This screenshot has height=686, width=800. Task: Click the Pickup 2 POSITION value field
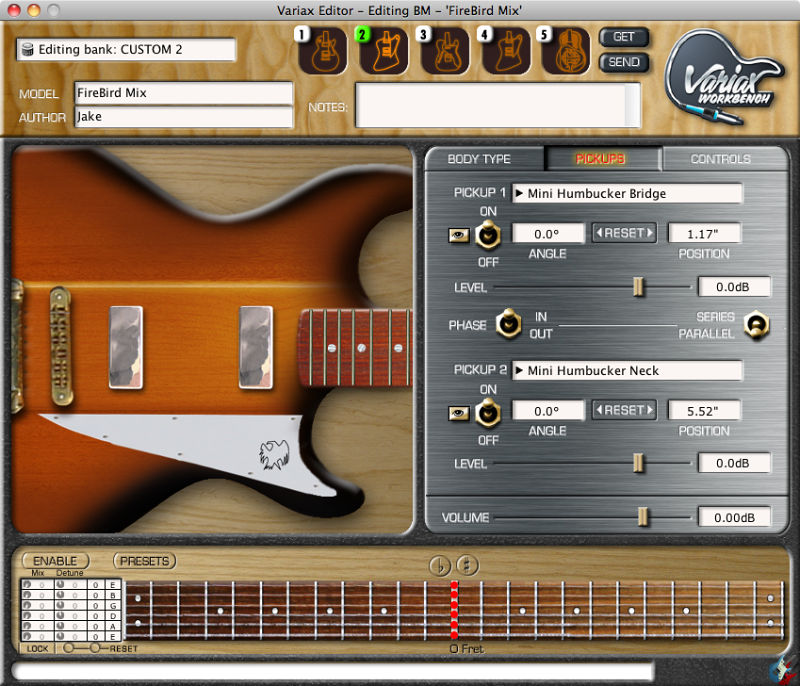[x=704, y=411]
